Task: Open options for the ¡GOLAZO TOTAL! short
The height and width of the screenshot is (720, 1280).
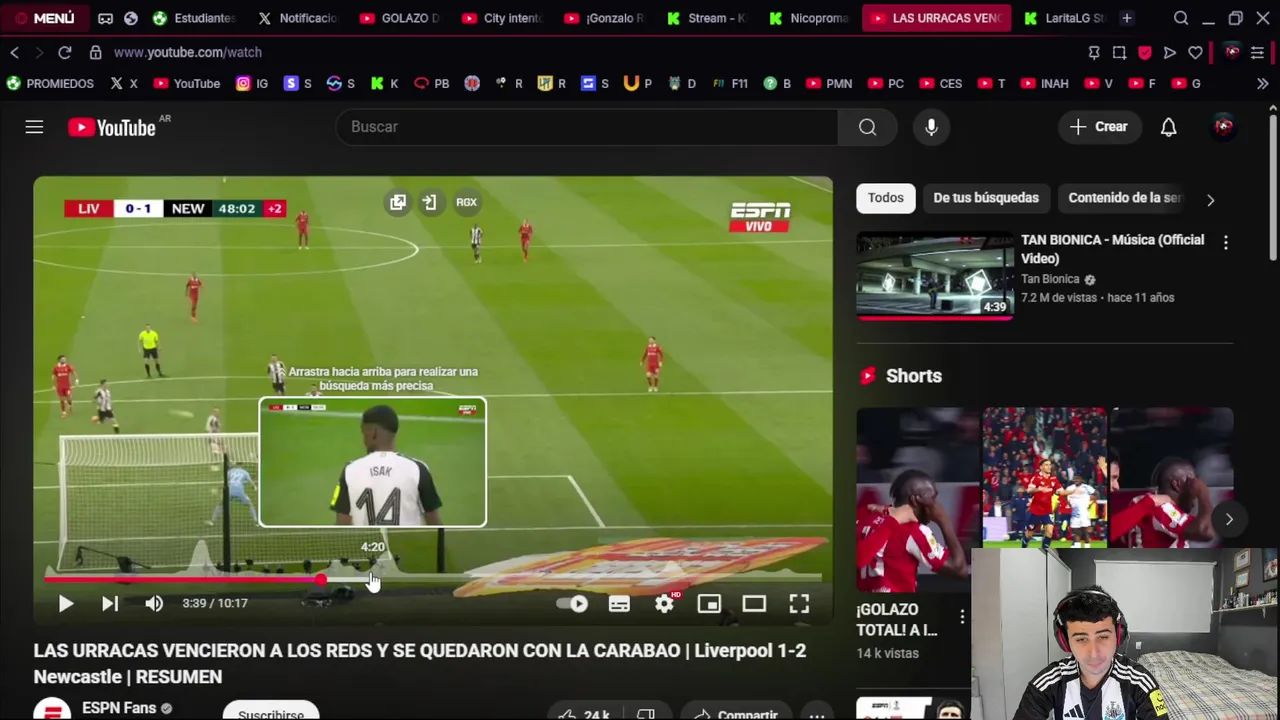Action: 962,616
